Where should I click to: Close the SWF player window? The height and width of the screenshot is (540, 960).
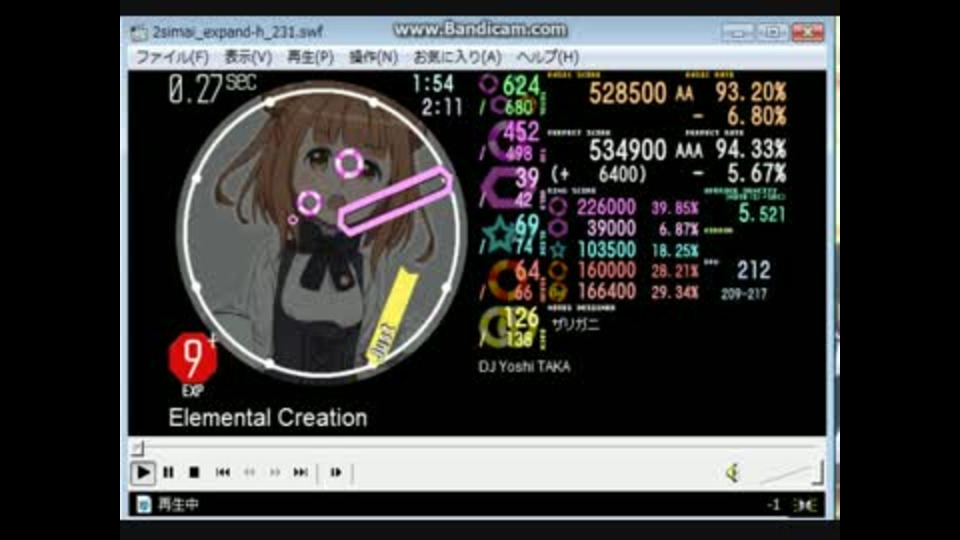coord(808,32)
